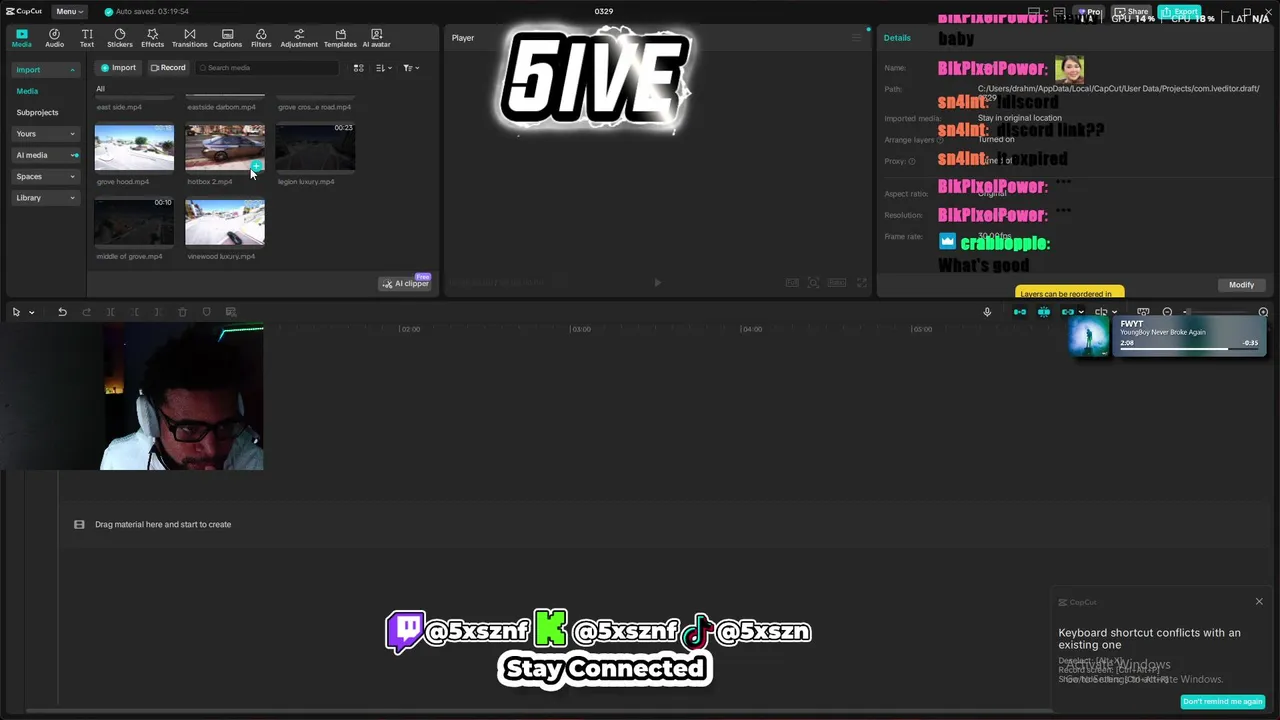Click the player play button
Screen dimensions: 1280x720
tap(657, 283)
